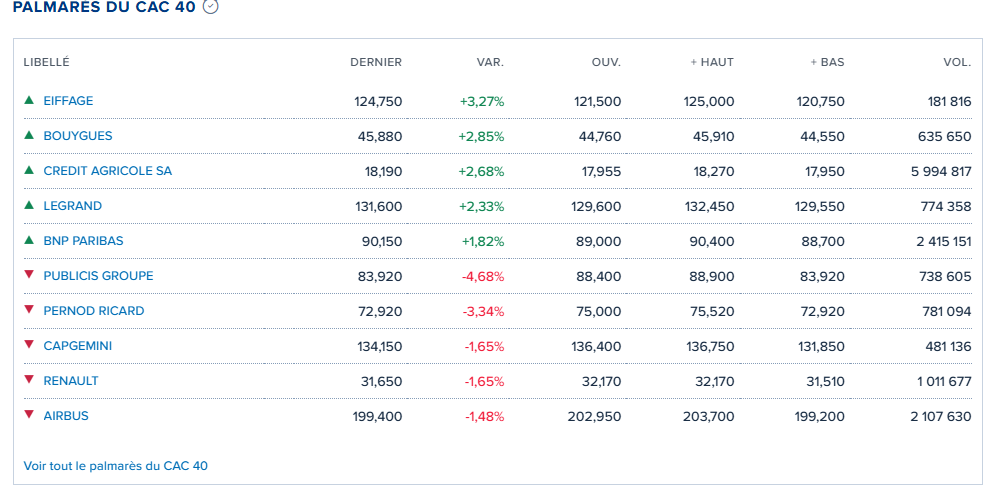Open the BNP PARIBAS stock link
The height and width of the screenshot is (486, 996).
[x=83, y=241]
